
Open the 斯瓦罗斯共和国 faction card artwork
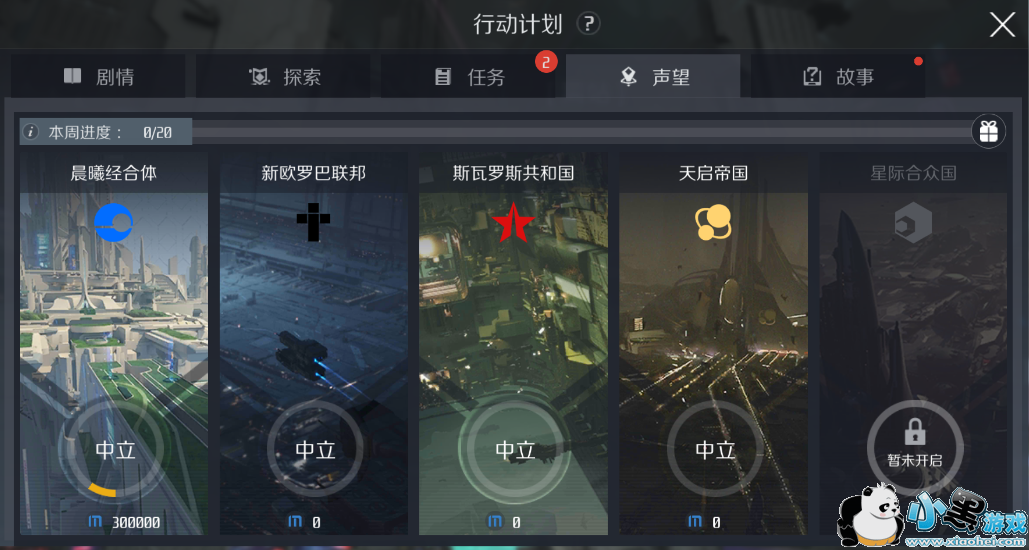(514, 345)
